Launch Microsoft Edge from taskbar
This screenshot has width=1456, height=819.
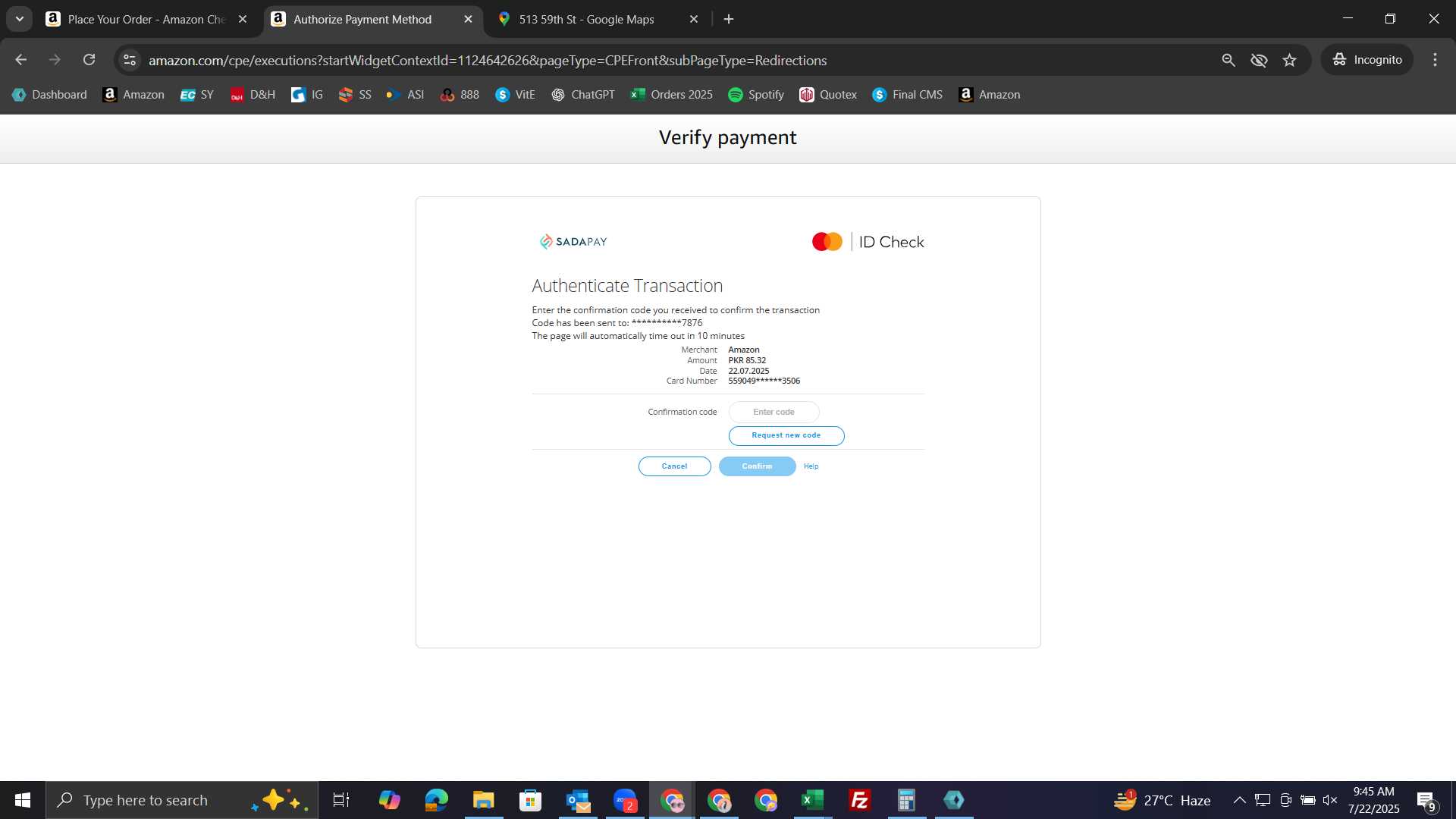(x=437, y=800)
